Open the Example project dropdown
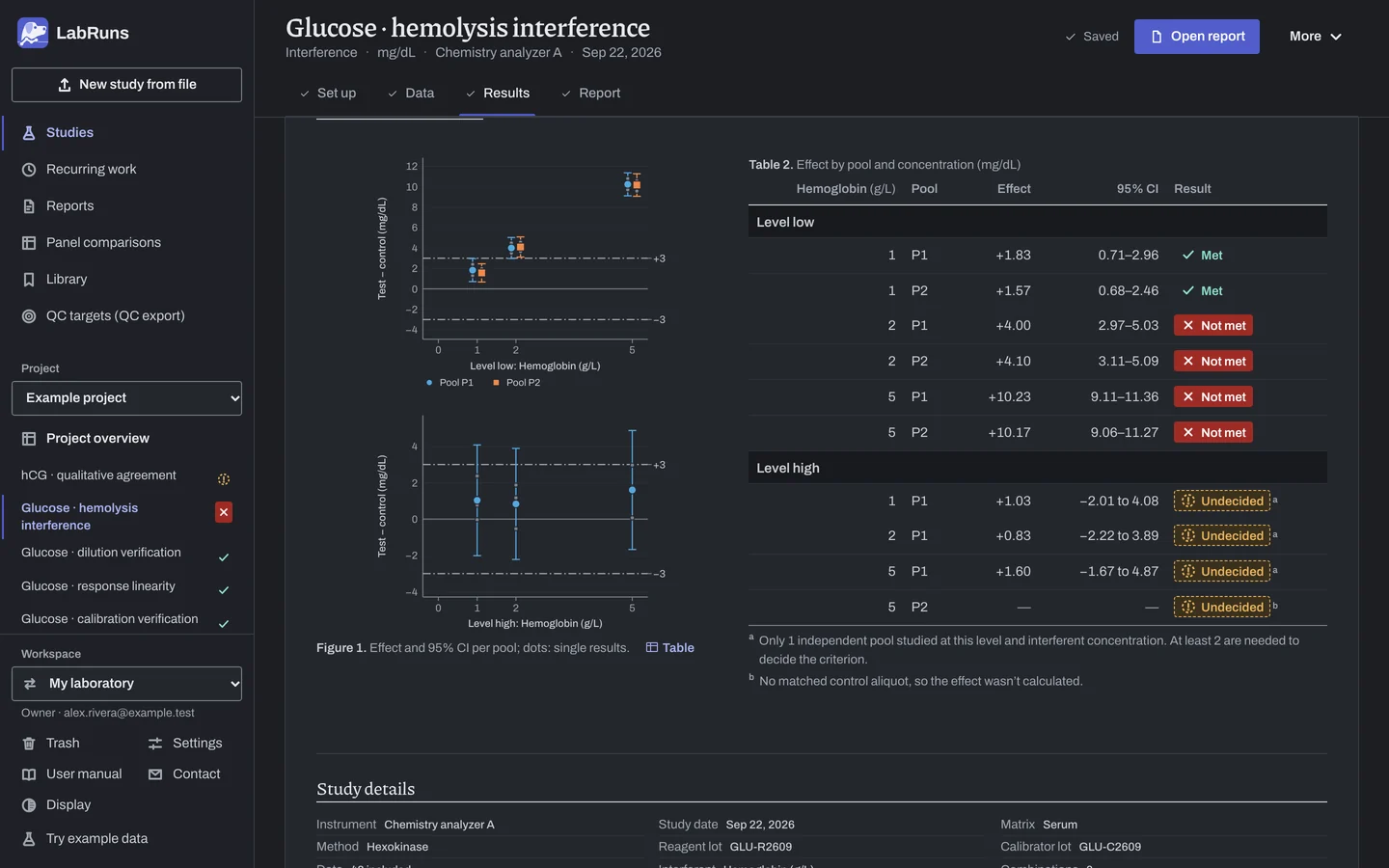This screenshot has width=1389, height=868. pyautogui.click(x=126, y=398)
